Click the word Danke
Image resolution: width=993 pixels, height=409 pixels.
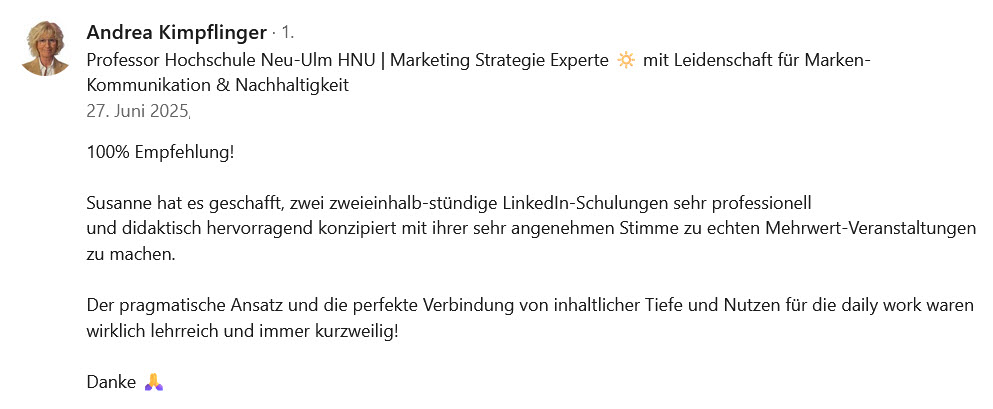pos(111,382)
